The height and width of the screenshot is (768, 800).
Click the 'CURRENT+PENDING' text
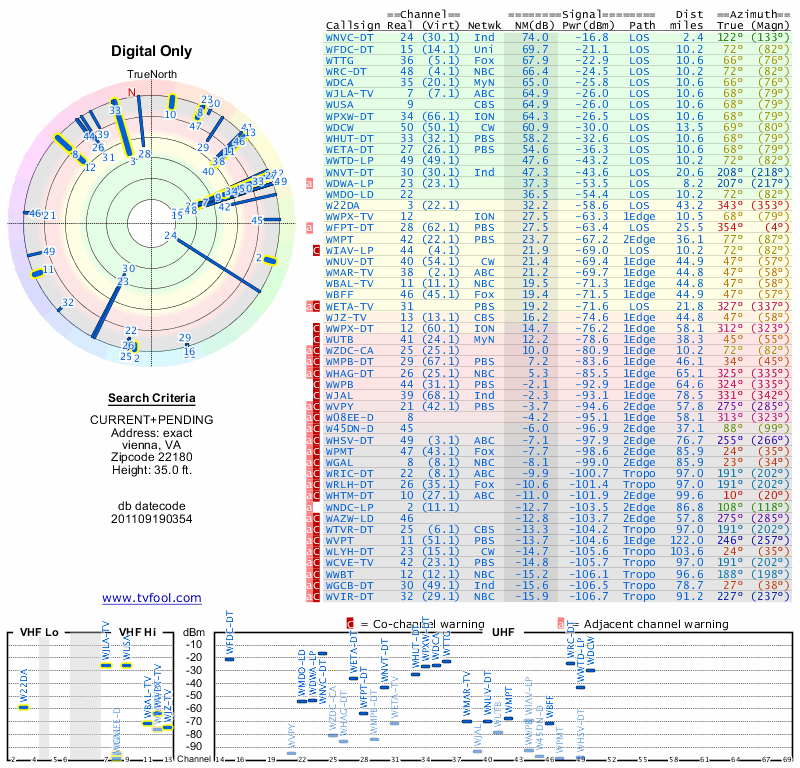(x=152, y=420)
